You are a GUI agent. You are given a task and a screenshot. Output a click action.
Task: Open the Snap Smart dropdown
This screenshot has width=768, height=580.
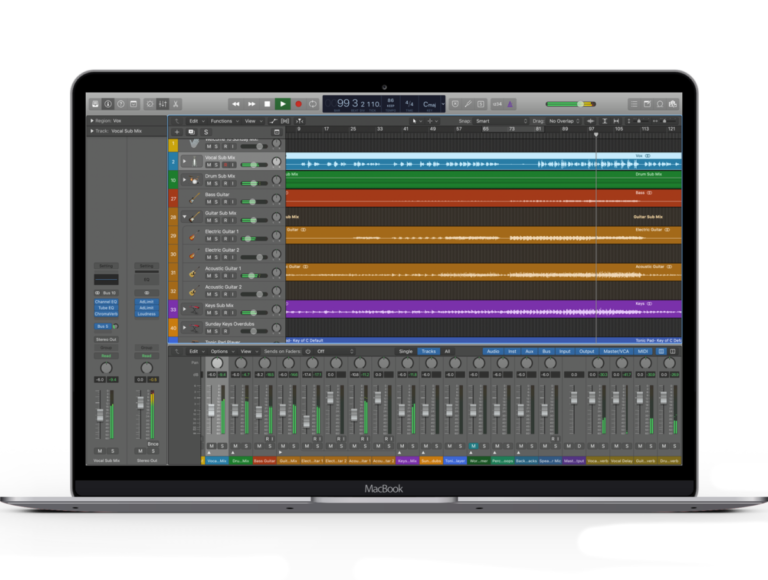[501, 121]
